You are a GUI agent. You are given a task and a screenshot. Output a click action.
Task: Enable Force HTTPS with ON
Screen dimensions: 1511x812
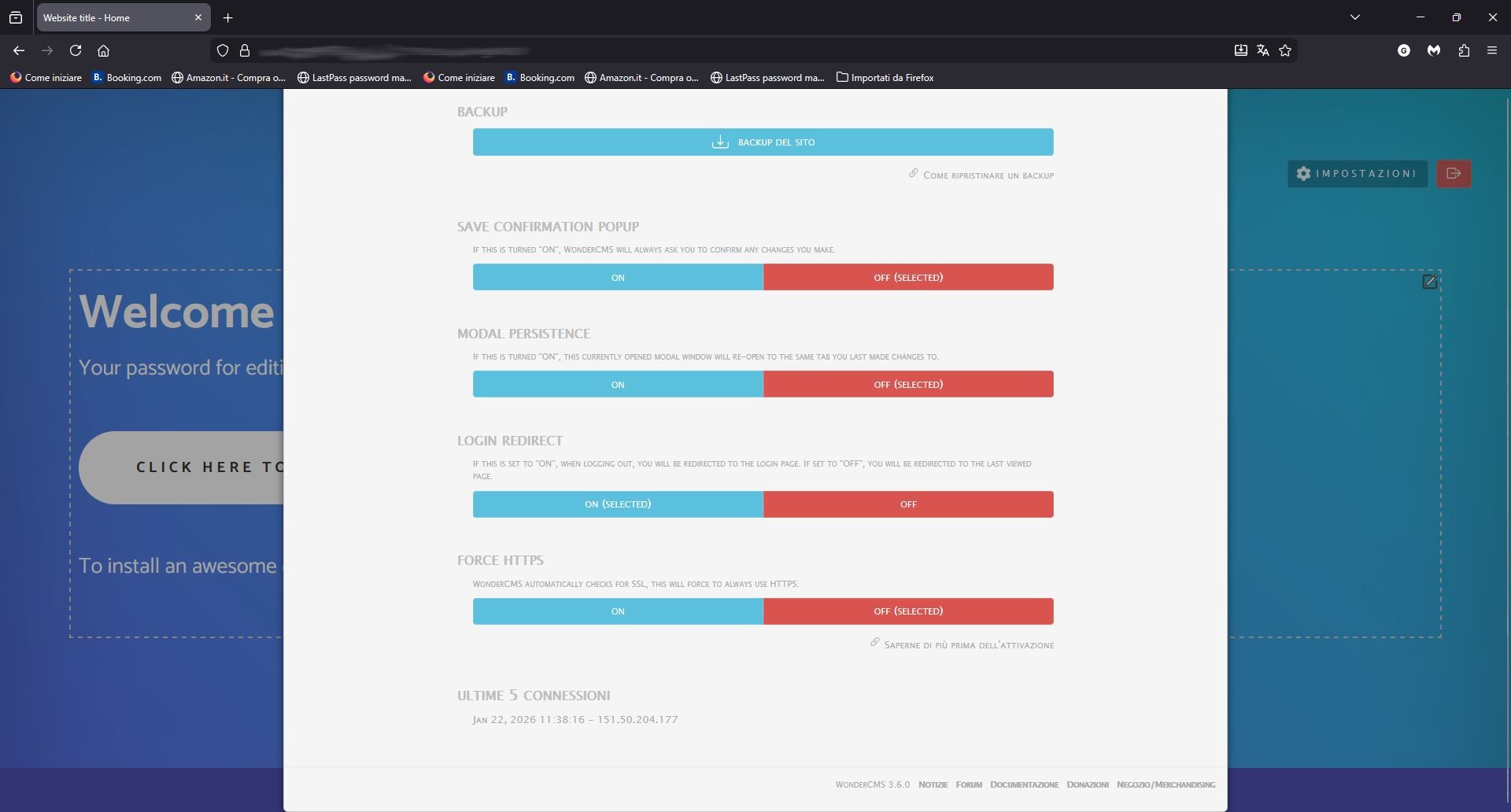(x=618, y=611)
